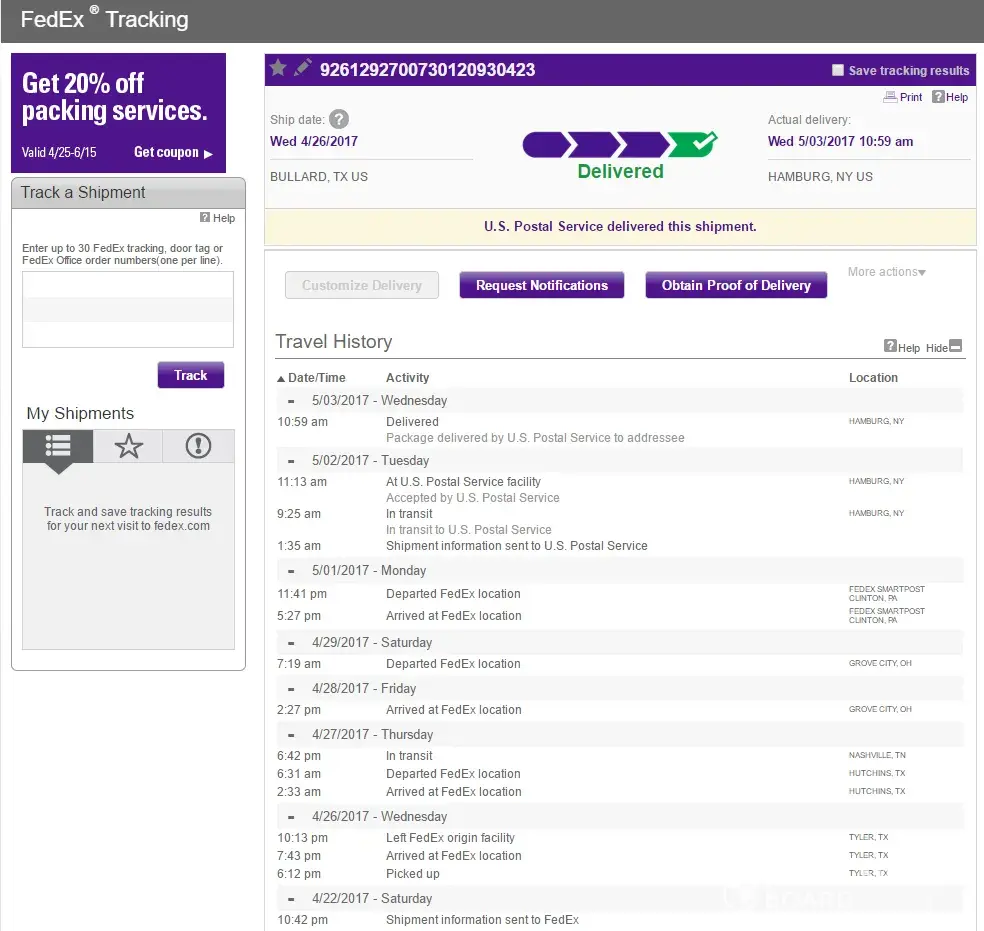Screen dimensions: 984x931
Task: Collapse the 5/03/2017 Wednesday group
Action: pos(291,401)
